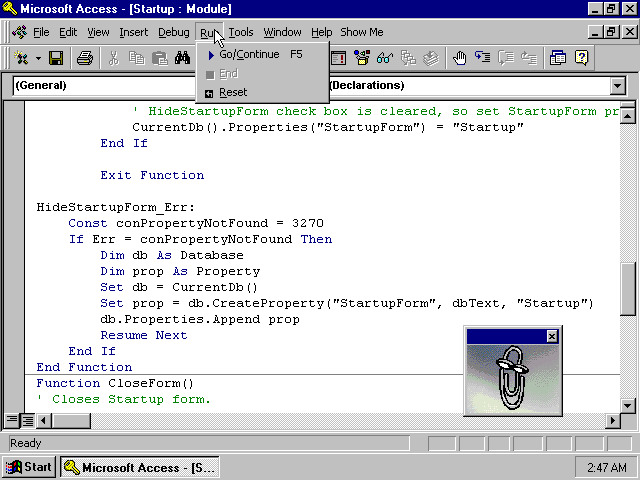Close the Office Assistant Clippy window
Screen dimensions: 640x480
[x=552, y=336]
